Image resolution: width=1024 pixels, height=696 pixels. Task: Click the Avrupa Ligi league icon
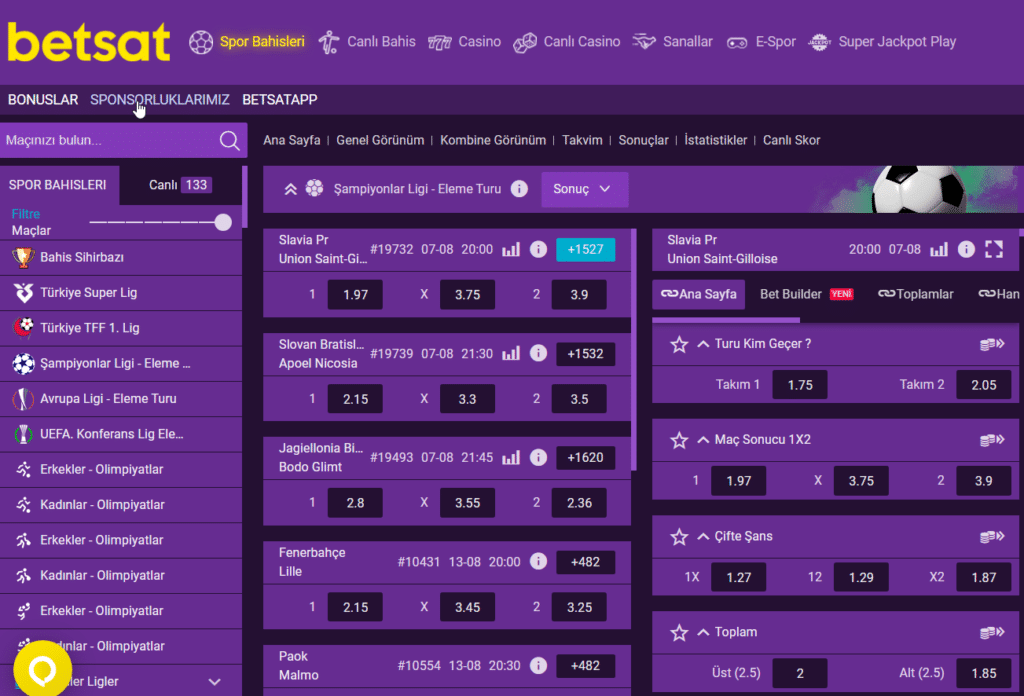24,399
